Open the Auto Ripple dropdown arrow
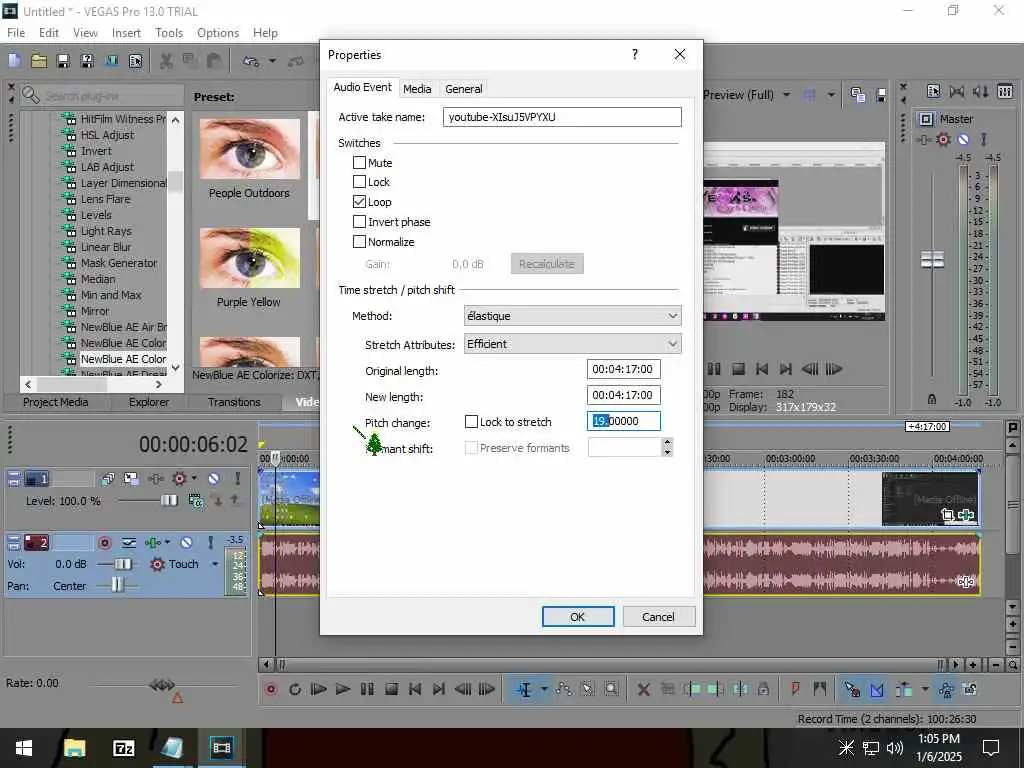 (925, 689)
